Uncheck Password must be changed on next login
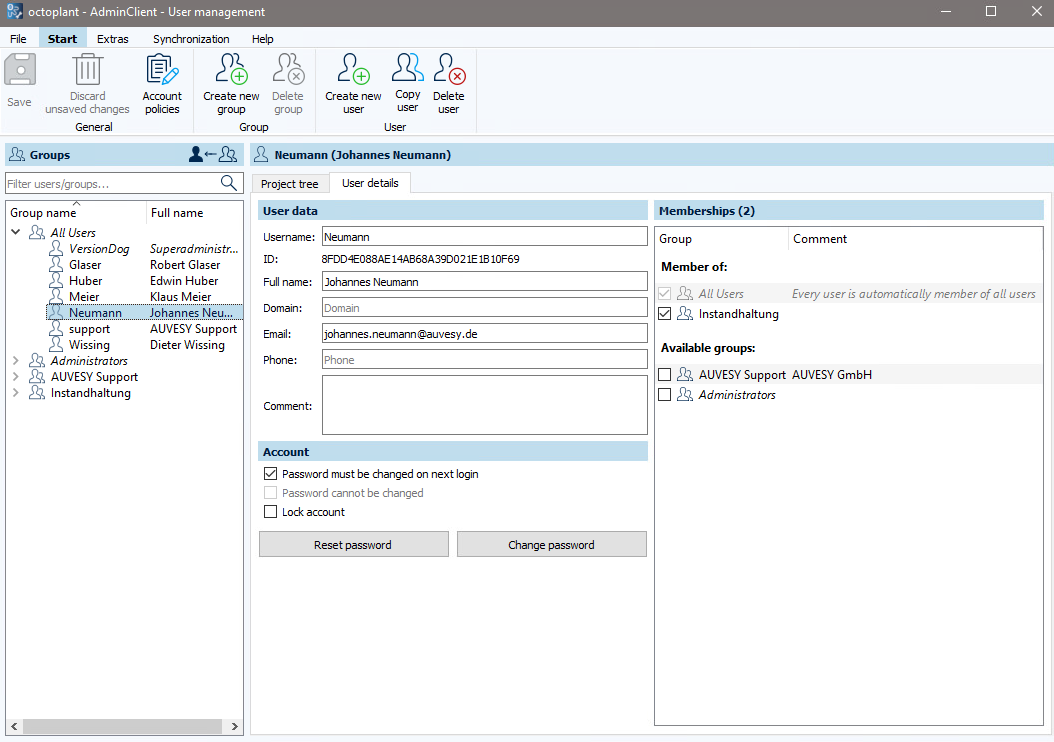The width and height of the screenshot is (1054, 742). [x=270, y=473]
